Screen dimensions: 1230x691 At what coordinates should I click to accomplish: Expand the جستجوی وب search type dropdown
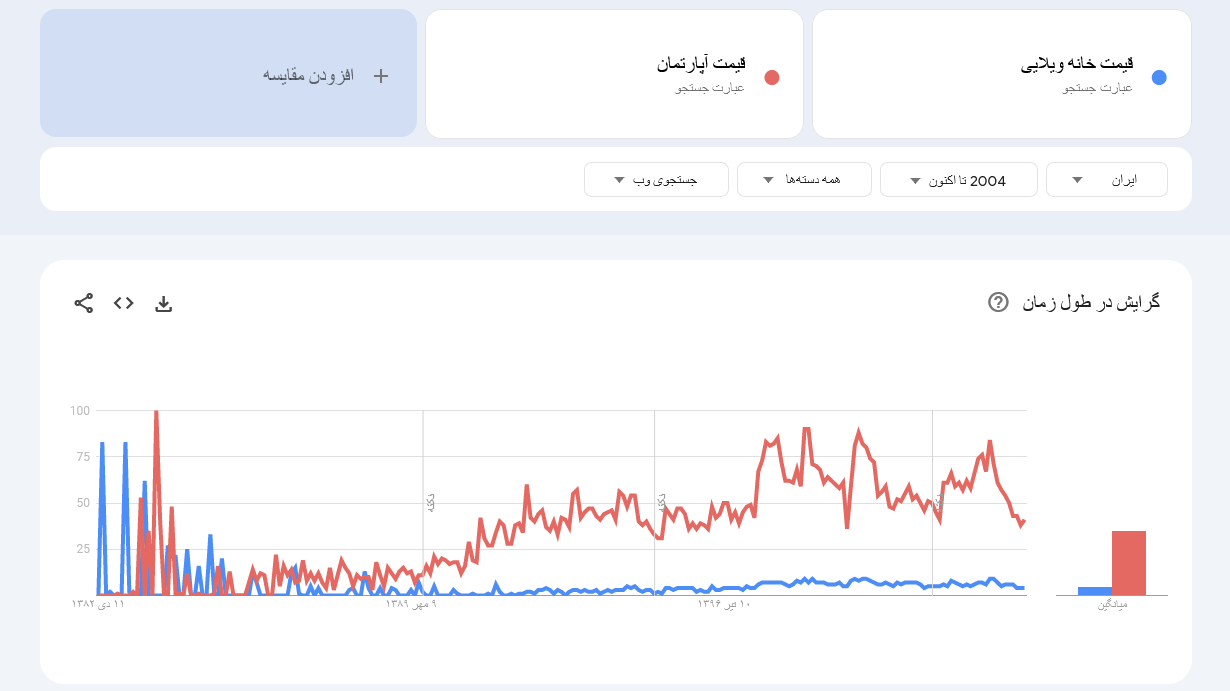click(x=655, y=180)
